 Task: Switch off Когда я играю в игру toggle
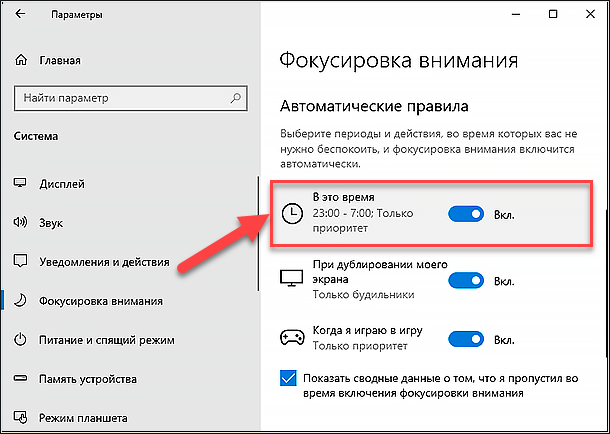click(x=466, y=340)
